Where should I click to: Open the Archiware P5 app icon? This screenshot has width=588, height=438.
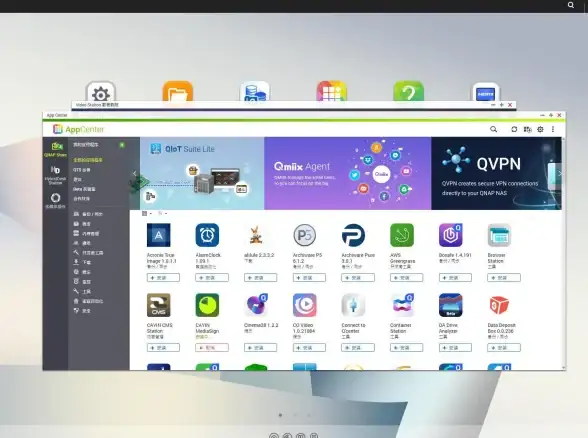coord(304,235)
